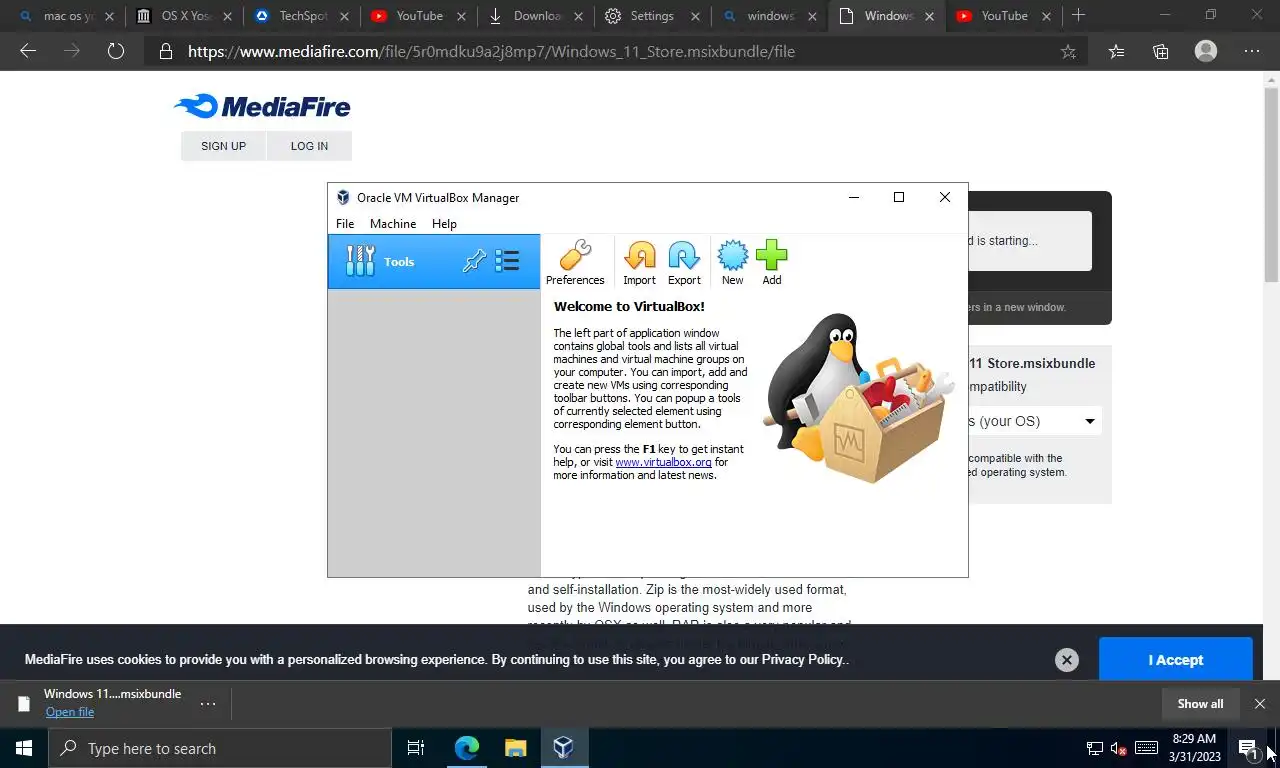
Task: Open more options for downloaded msixbundle
Action: (x=208, y=703)
